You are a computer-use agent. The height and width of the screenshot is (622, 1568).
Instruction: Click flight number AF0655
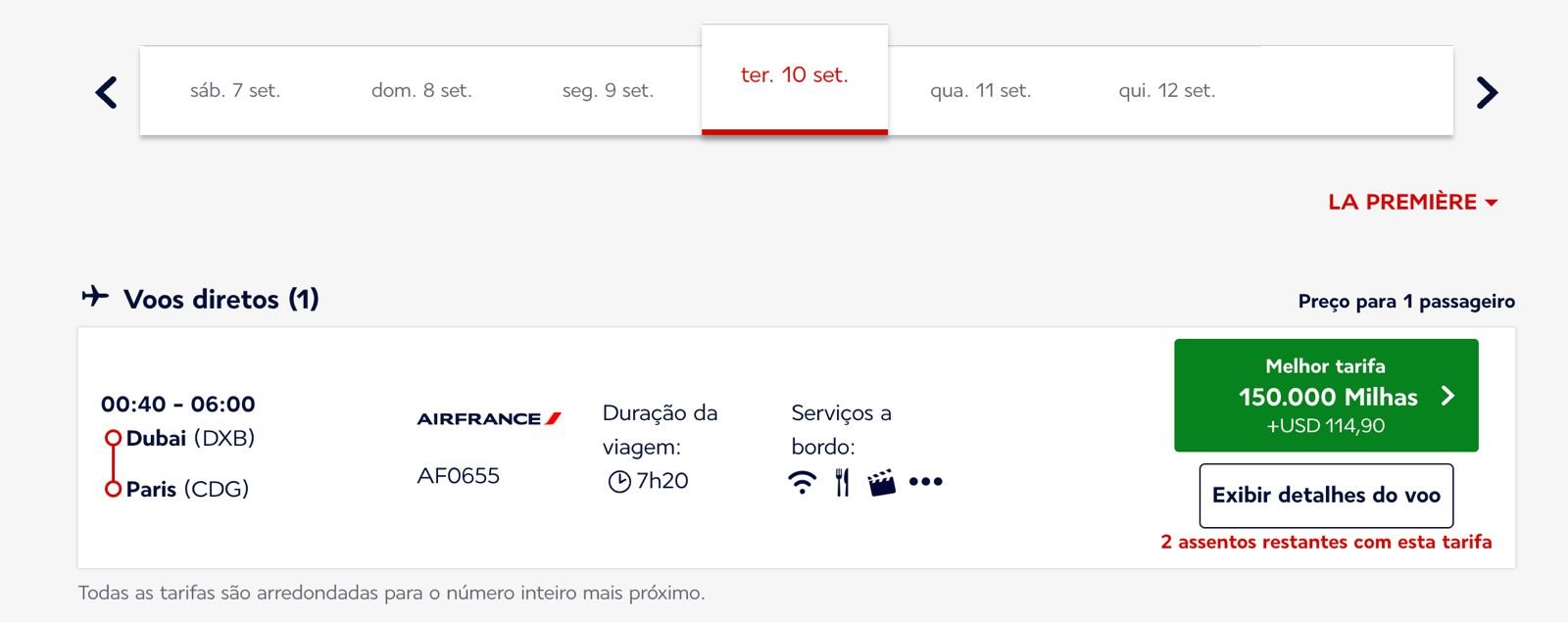click(x=459, y=476)
